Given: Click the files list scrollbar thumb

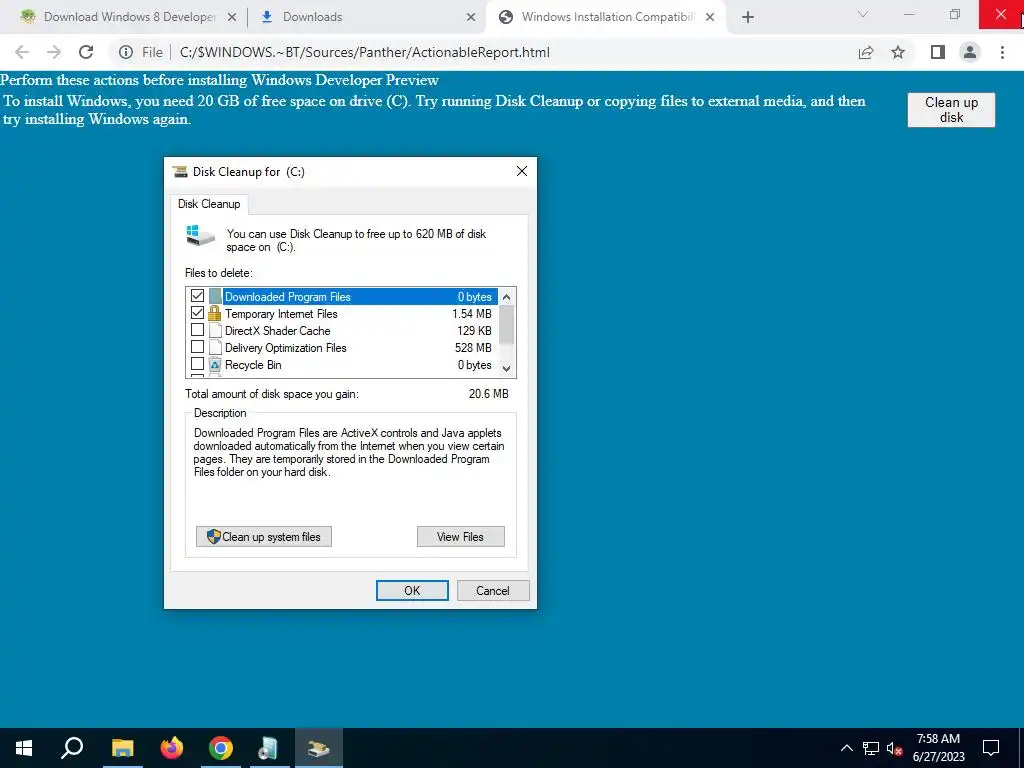Looking at the screenshot, I should pyautogui.click(x=506, y=324).
